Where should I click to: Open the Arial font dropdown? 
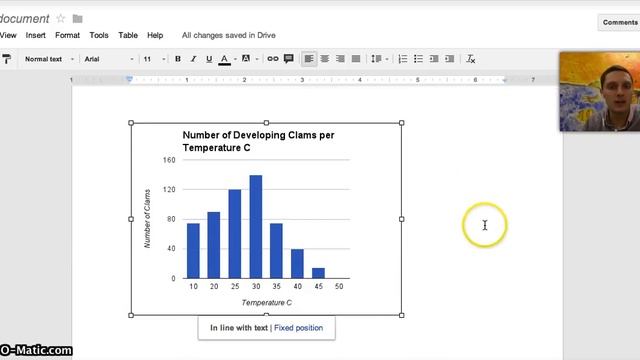pyautogui.click(x=109, y=59)
